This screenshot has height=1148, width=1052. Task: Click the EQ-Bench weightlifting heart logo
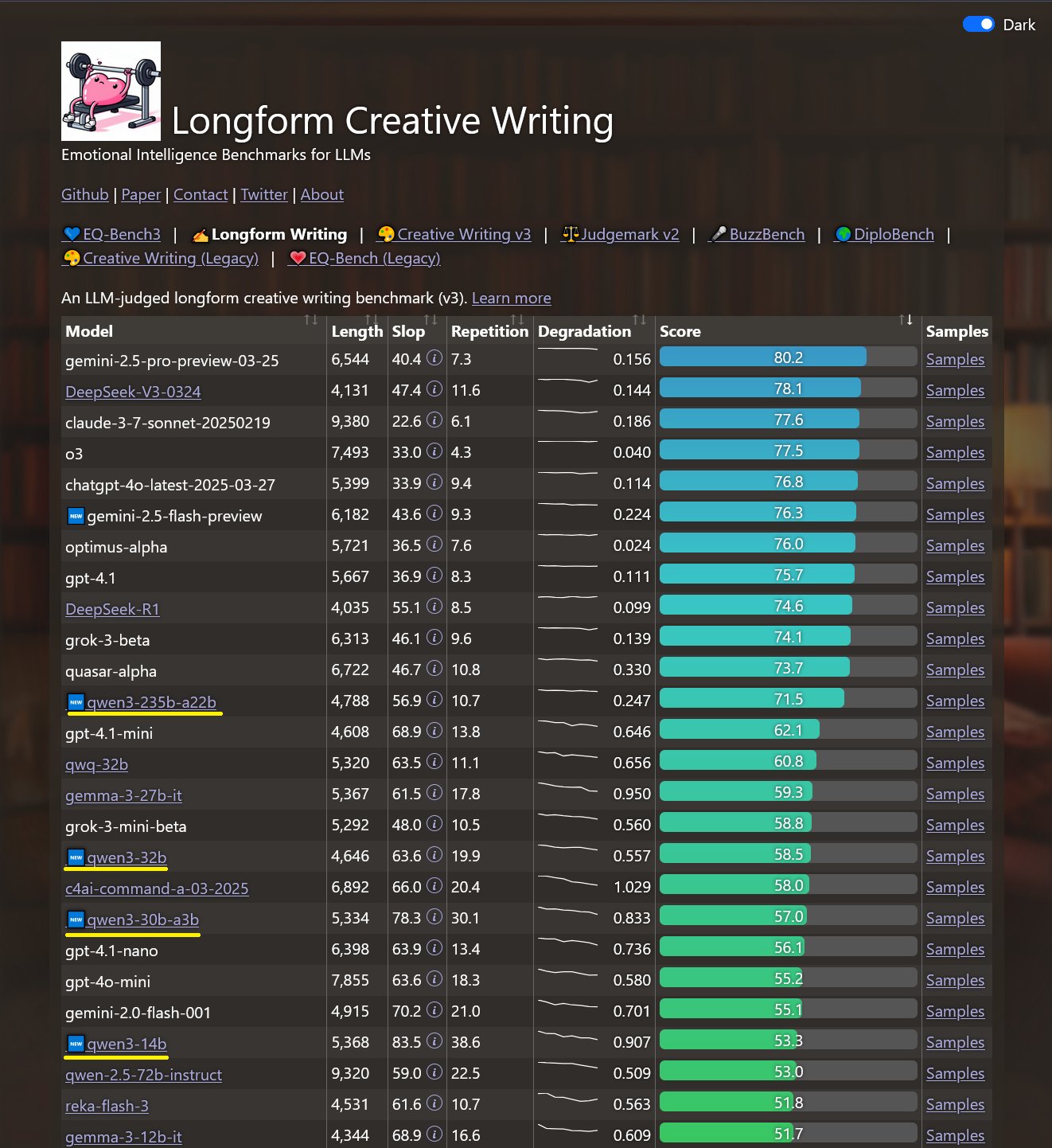(x=111, y=92)
